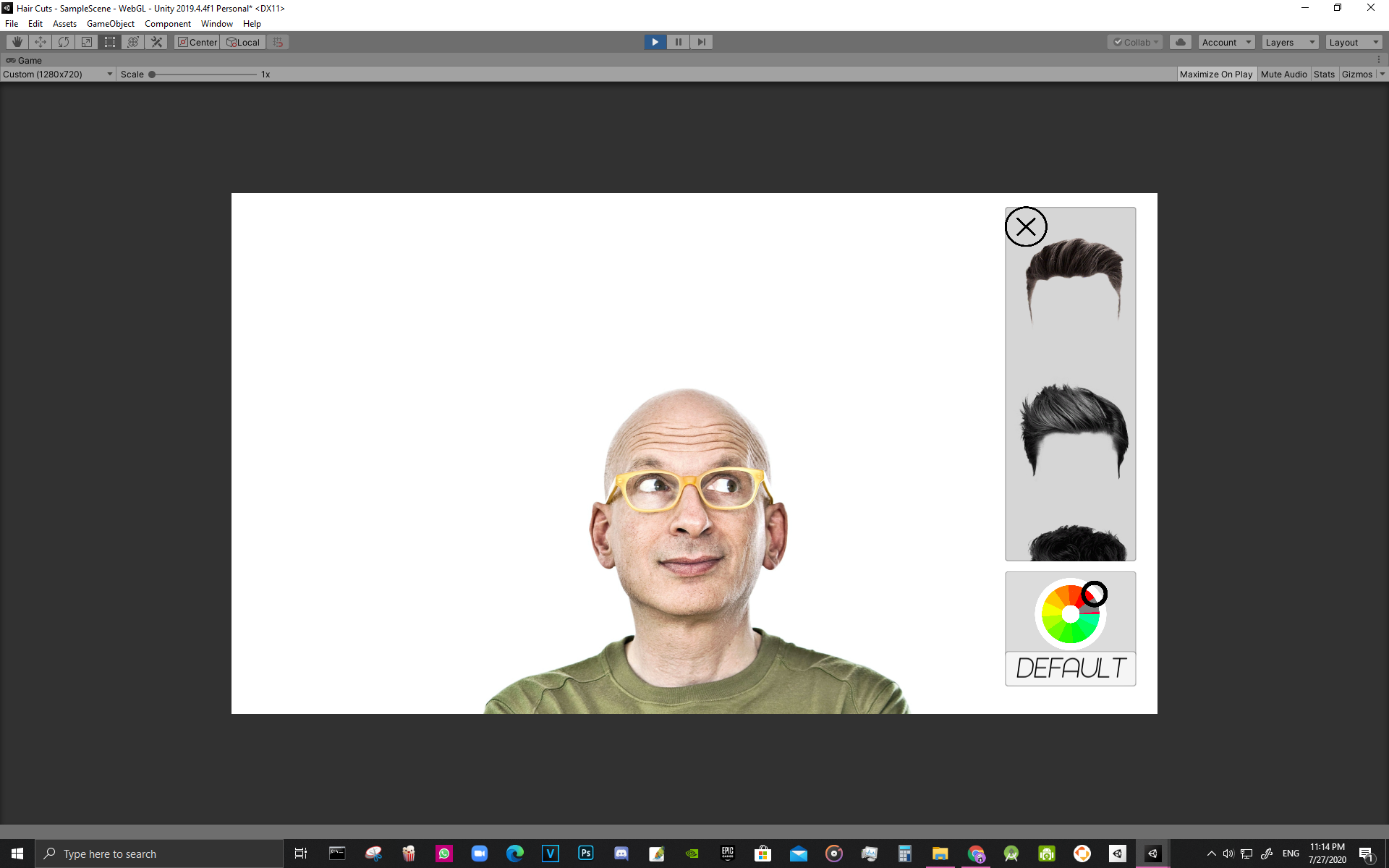Open Photoshop from the taskbar
This screenshot has width=1389, height=868.
pyautogui.click(x=585, y=854)
